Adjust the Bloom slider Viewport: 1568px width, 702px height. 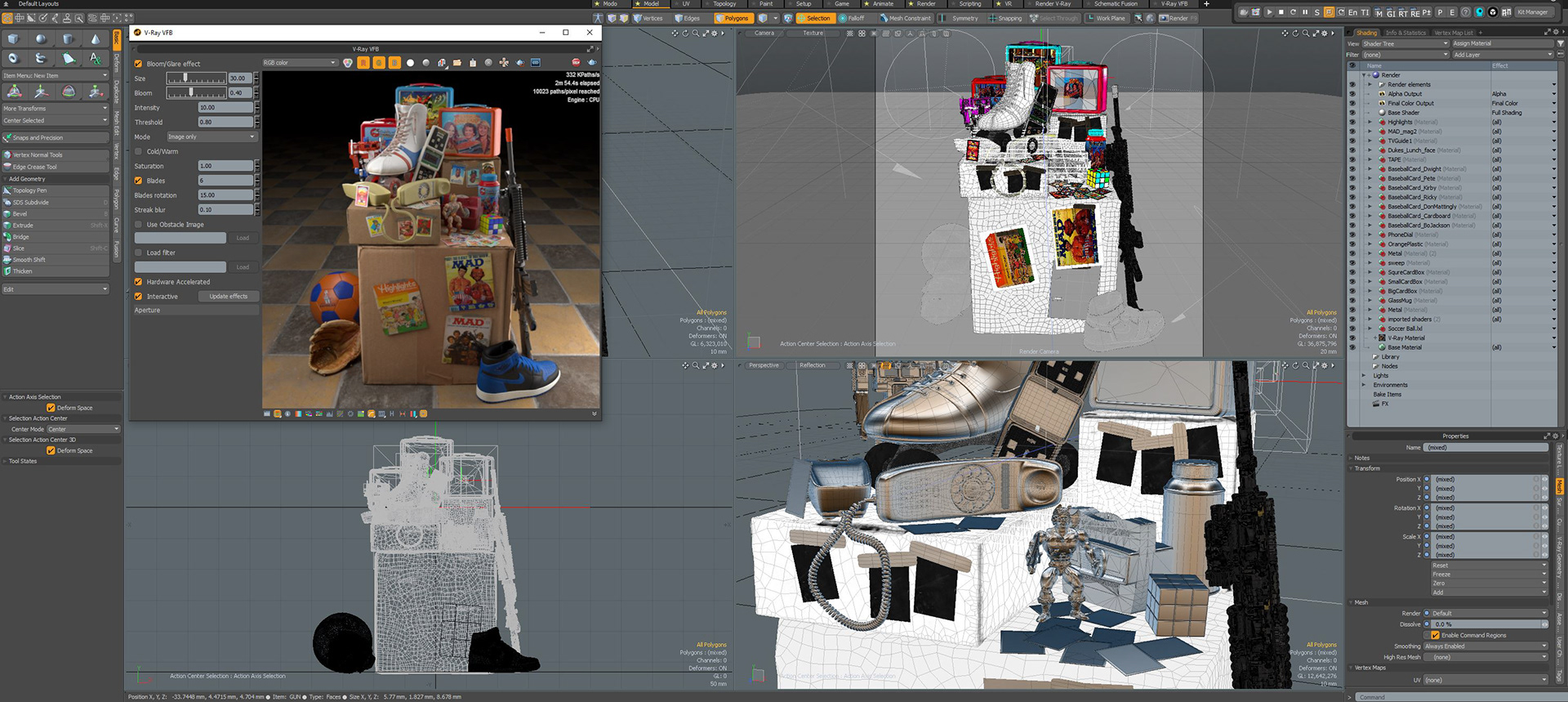[x=196, y=92]
